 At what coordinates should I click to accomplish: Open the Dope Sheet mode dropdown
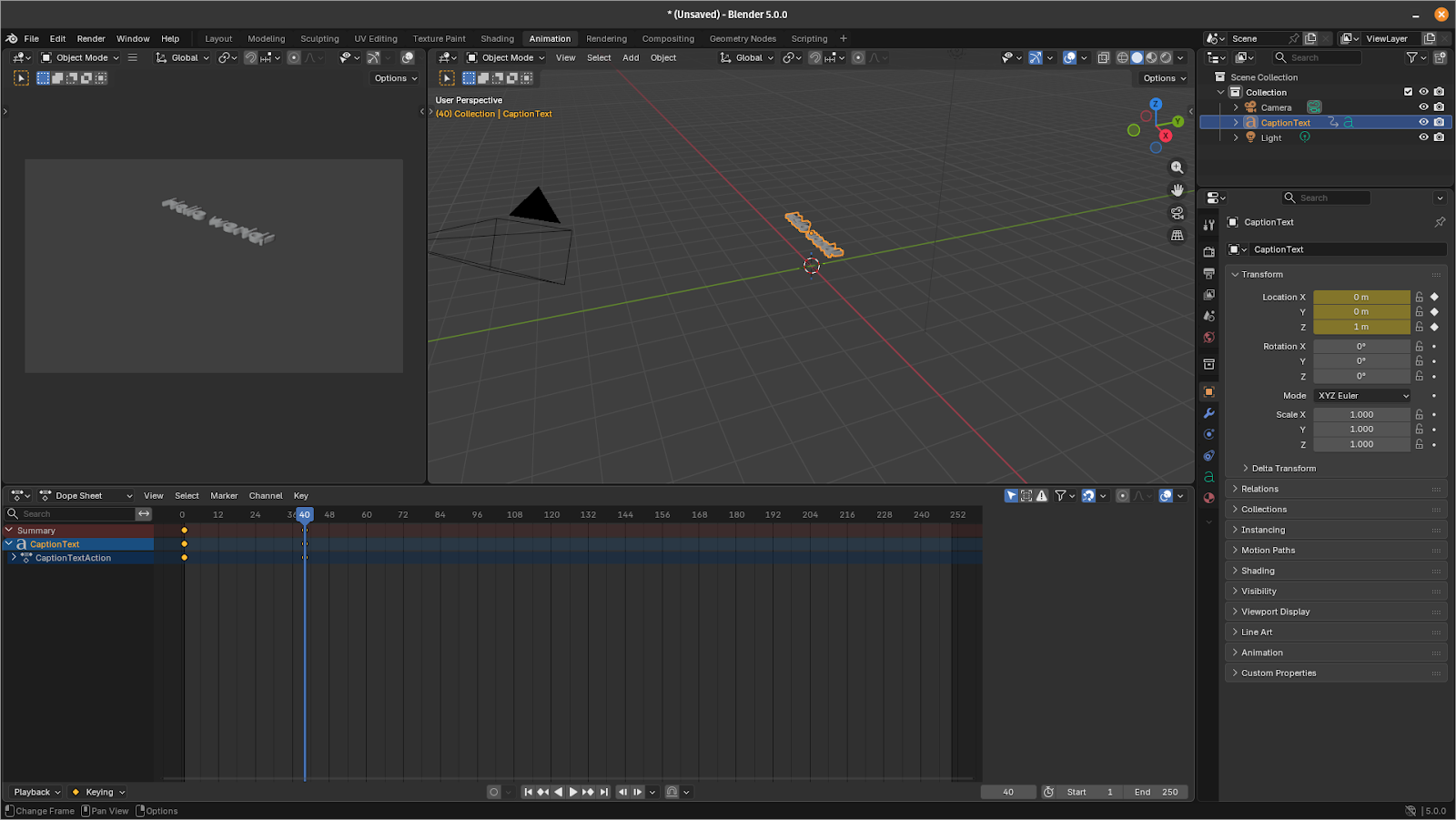(86, 496)
